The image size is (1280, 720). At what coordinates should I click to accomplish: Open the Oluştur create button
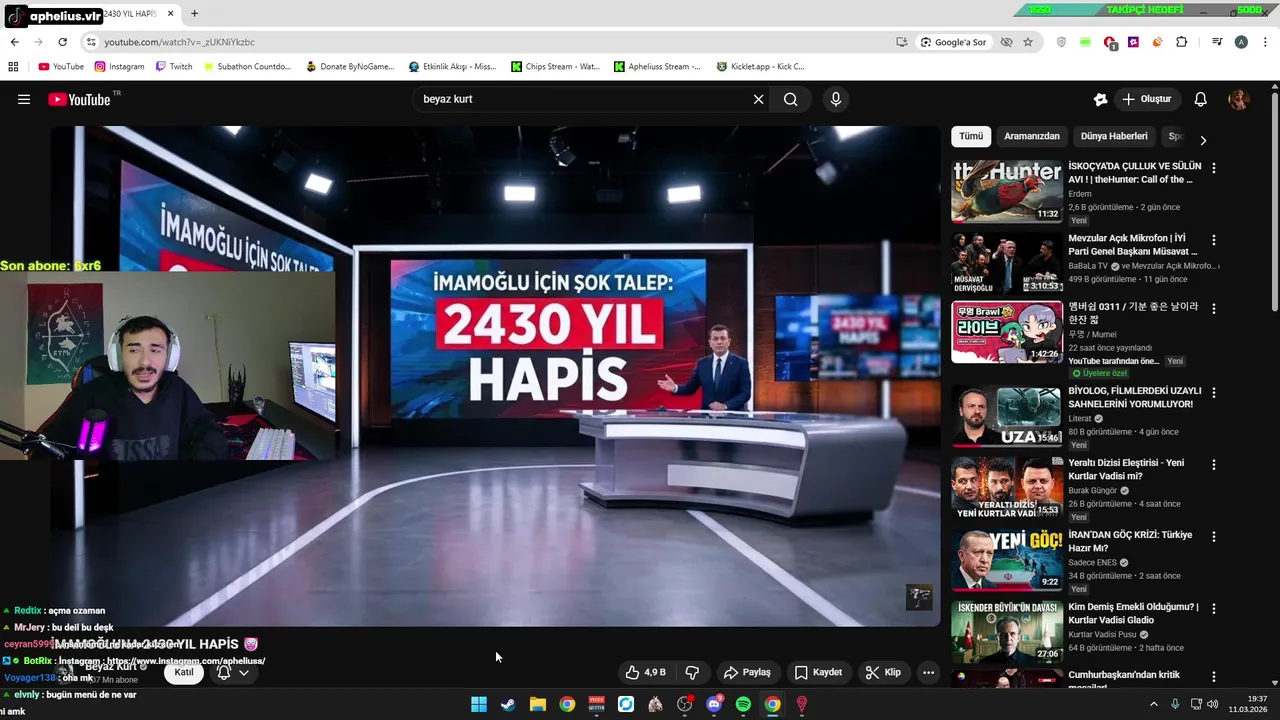pyautogui.click(x=1147, y=99)
